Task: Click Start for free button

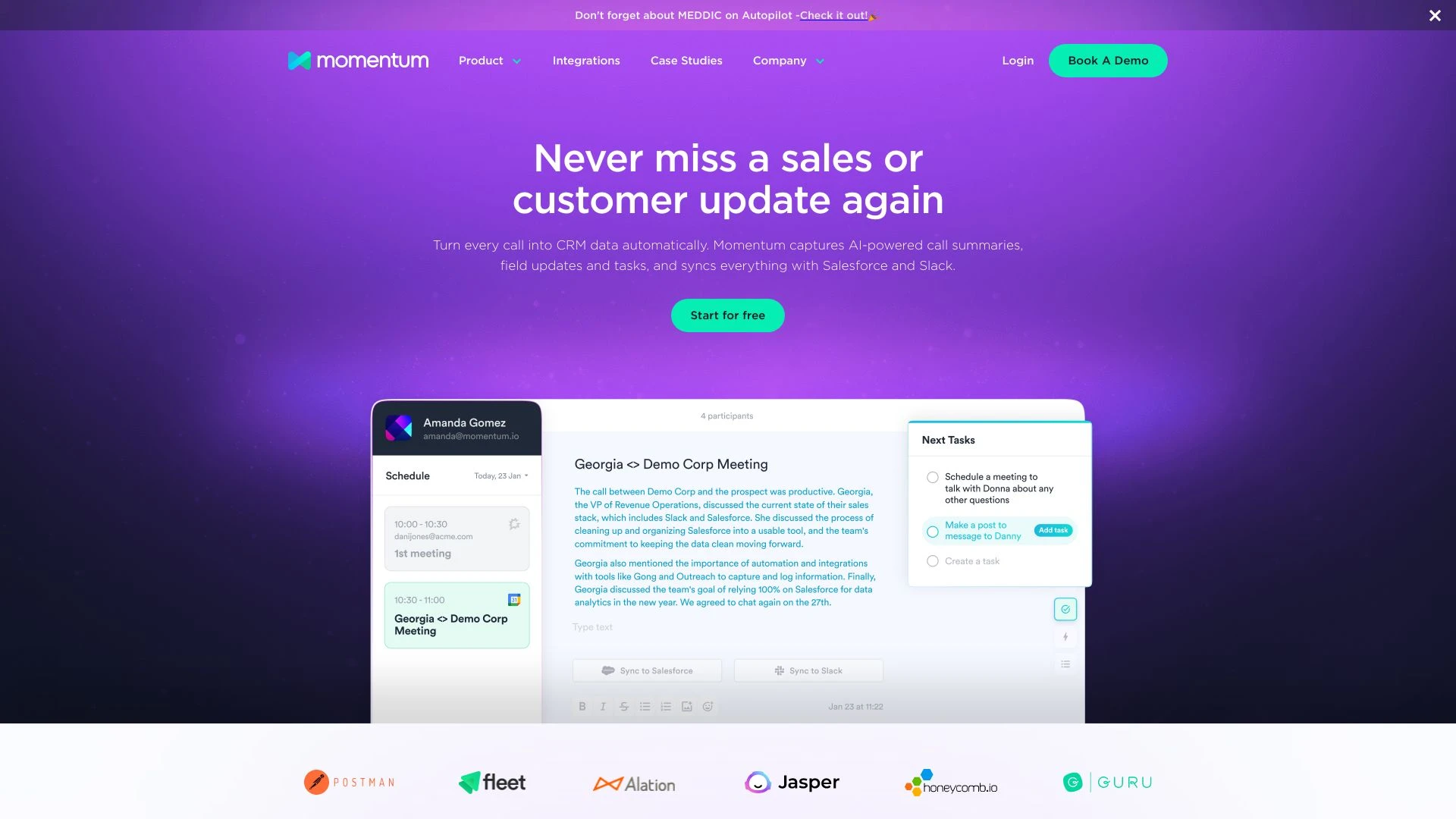Action: 727,315
